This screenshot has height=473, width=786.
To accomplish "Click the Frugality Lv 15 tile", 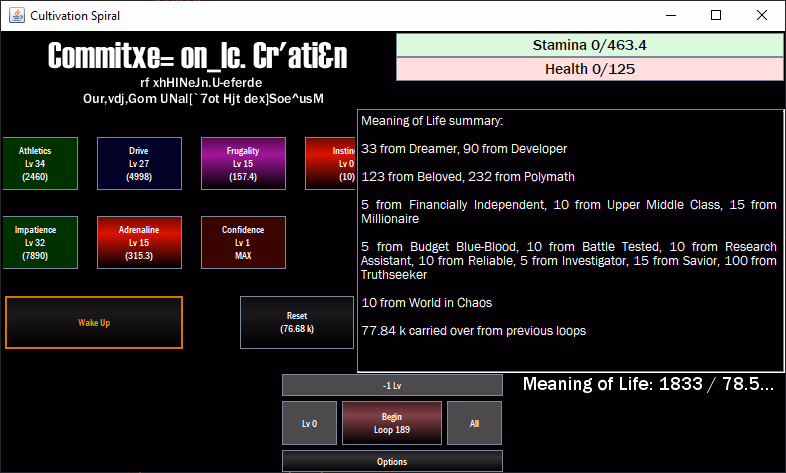I will coord(244,164).
